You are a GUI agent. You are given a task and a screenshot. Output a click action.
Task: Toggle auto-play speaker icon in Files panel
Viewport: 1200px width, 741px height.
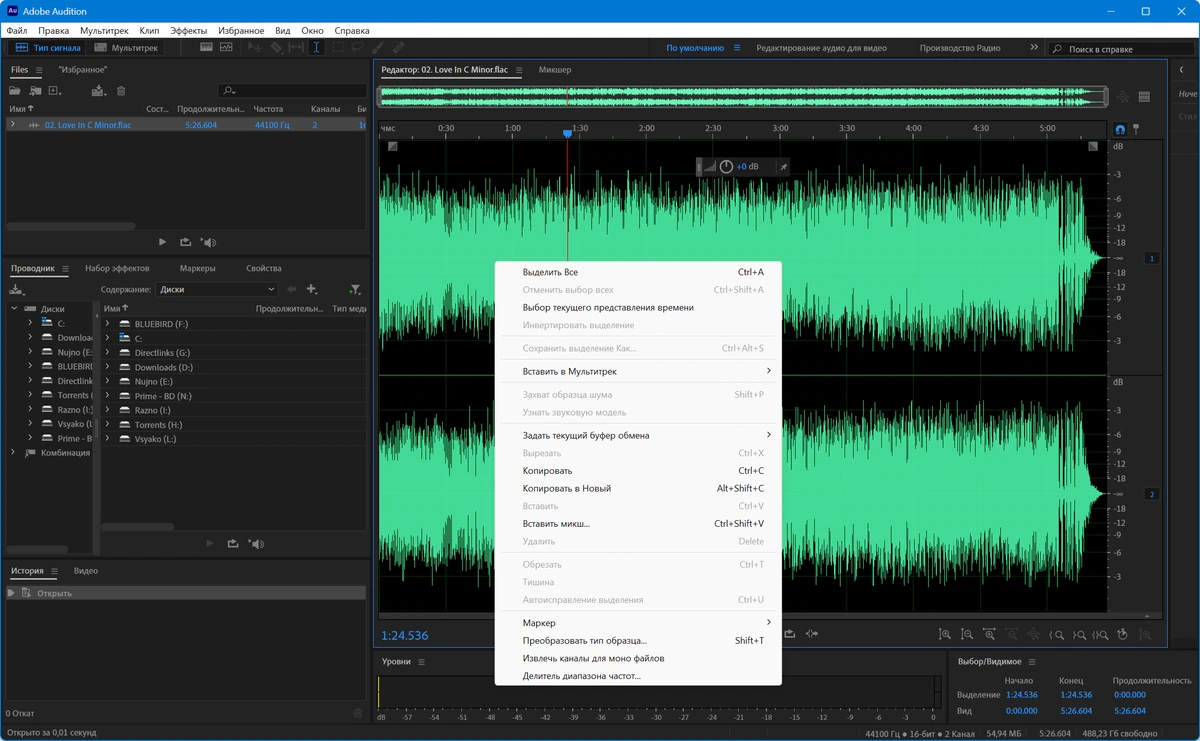(208, 242)
